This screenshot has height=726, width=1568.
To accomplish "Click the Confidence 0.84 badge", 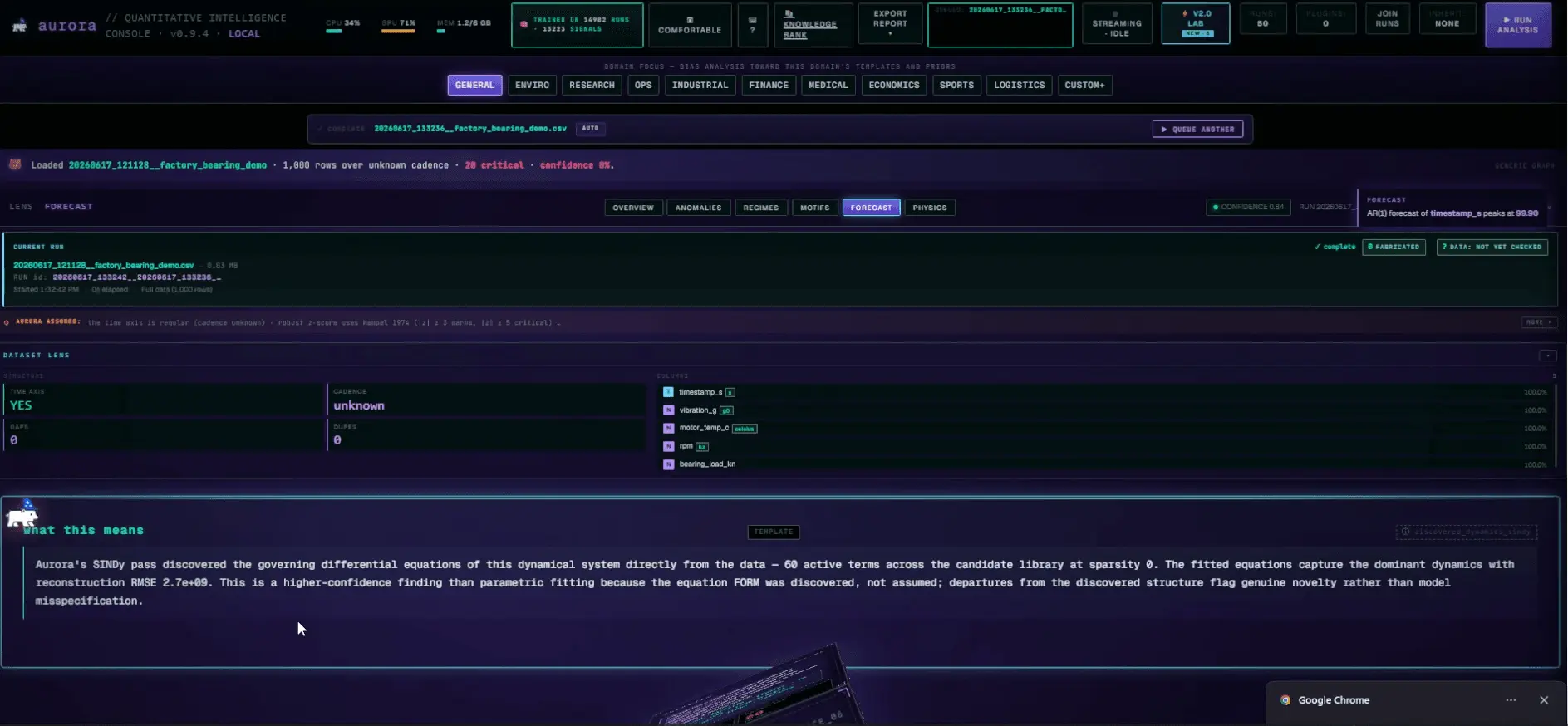I will point(1248,207).
